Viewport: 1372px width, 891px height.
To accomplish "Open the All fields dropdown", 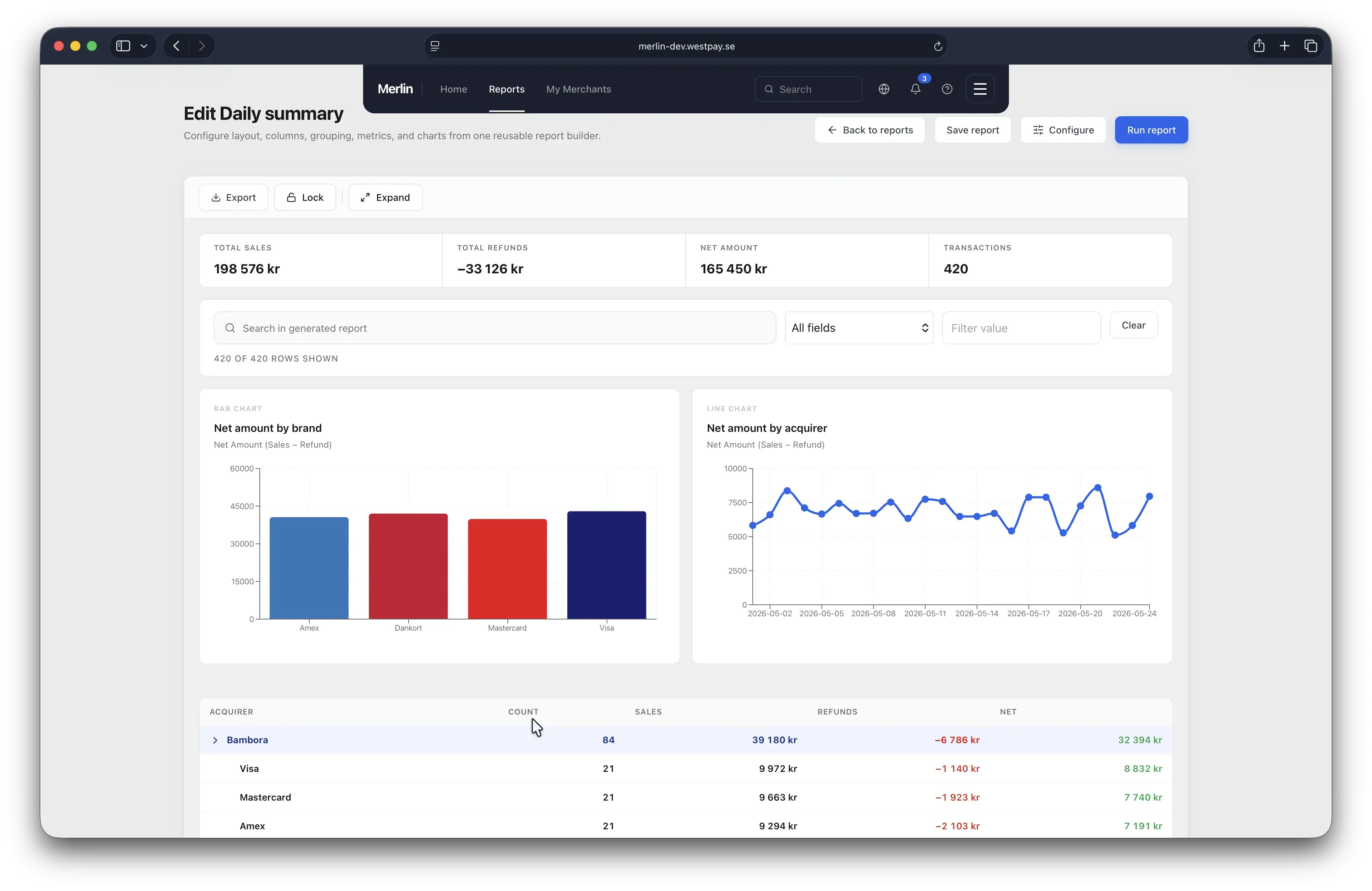I will pos(859,328).
